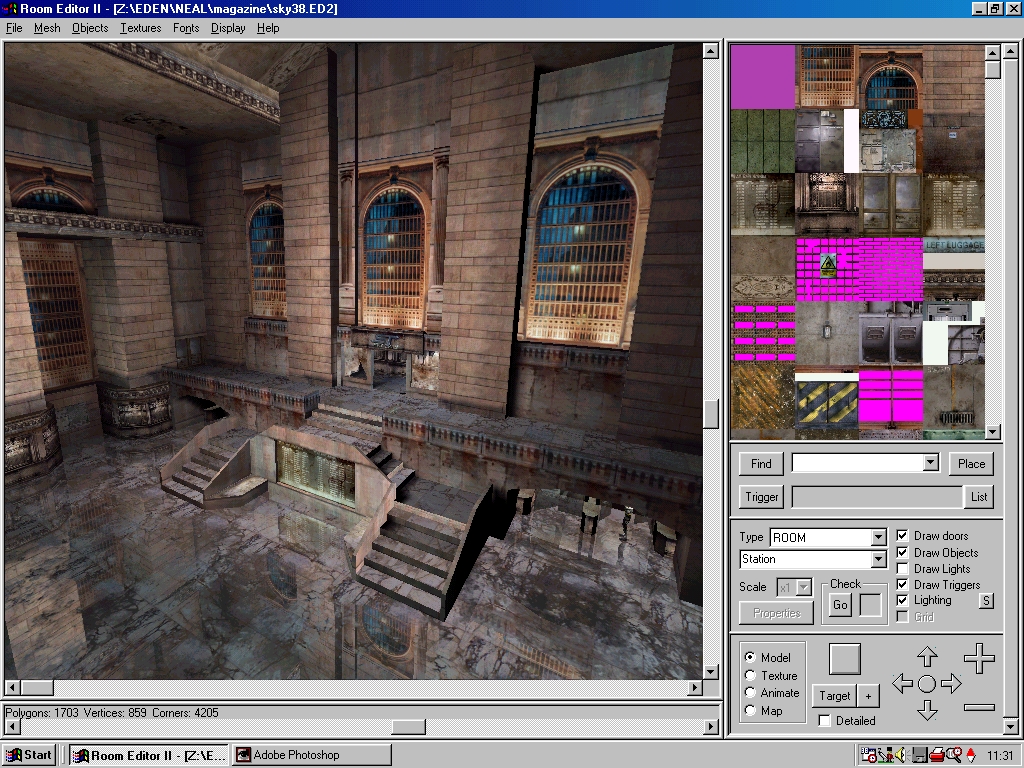1024x768 pixels.
Task: Click the Target button
Action: point(835,696)
